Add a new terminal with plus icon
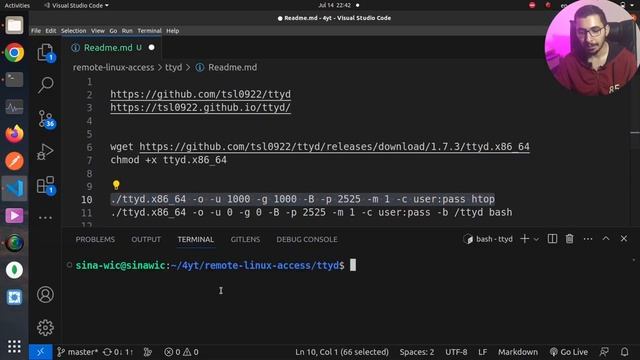 (x=524, y=239)
